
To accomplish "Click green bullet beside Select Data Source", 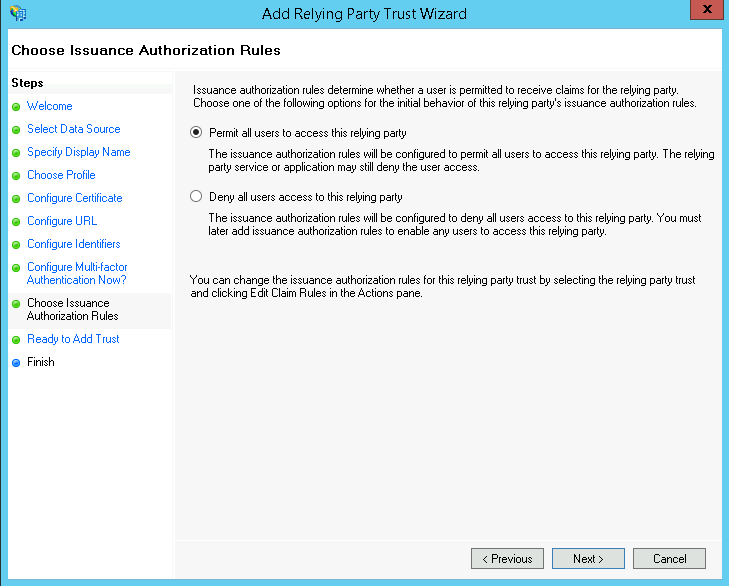I will coord(16,130).
